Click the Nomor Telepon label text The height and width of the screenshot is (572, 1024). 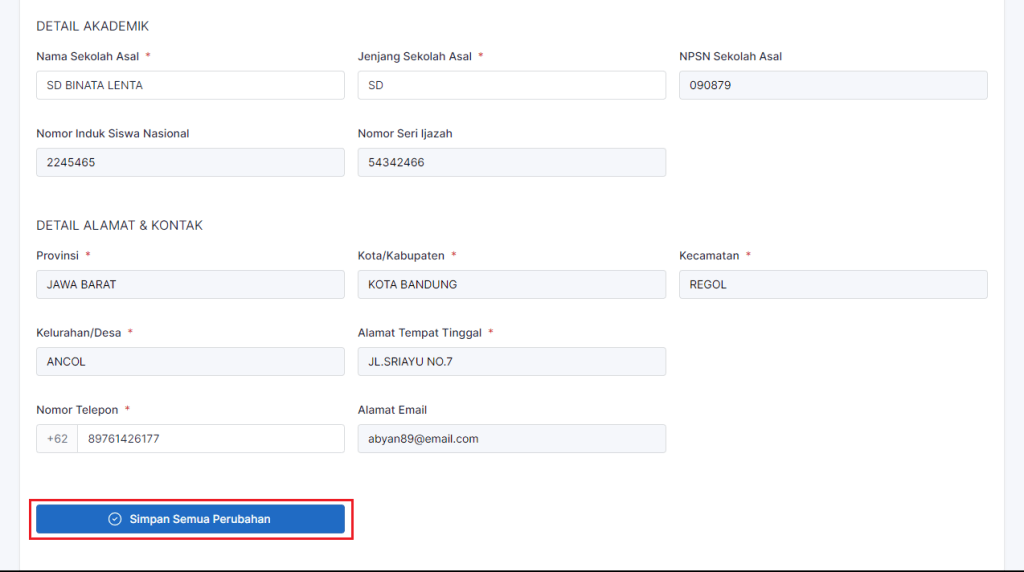tap(77, 410)
